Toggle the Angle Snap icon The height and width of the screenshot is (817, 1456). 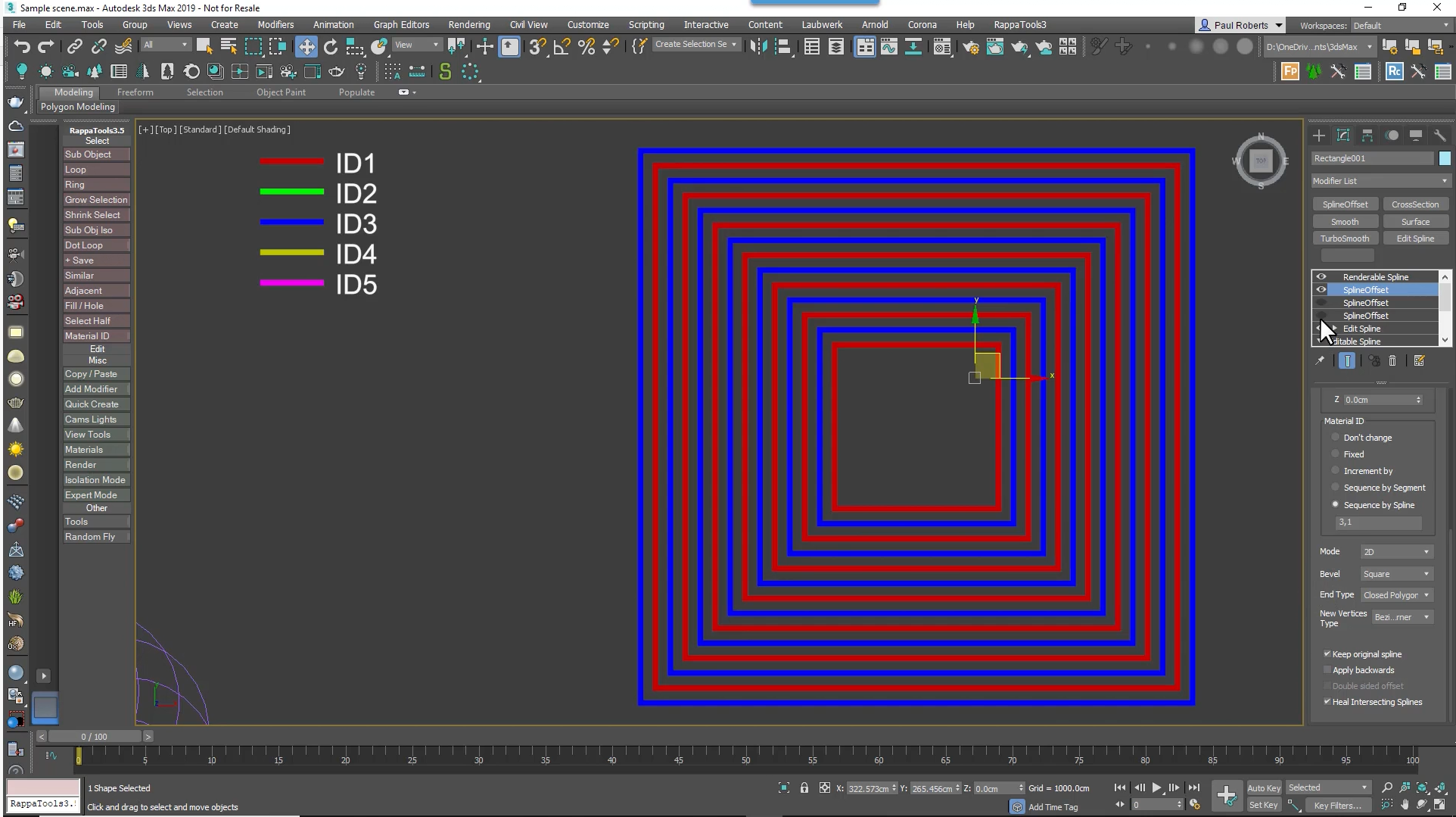coord(562,47)
